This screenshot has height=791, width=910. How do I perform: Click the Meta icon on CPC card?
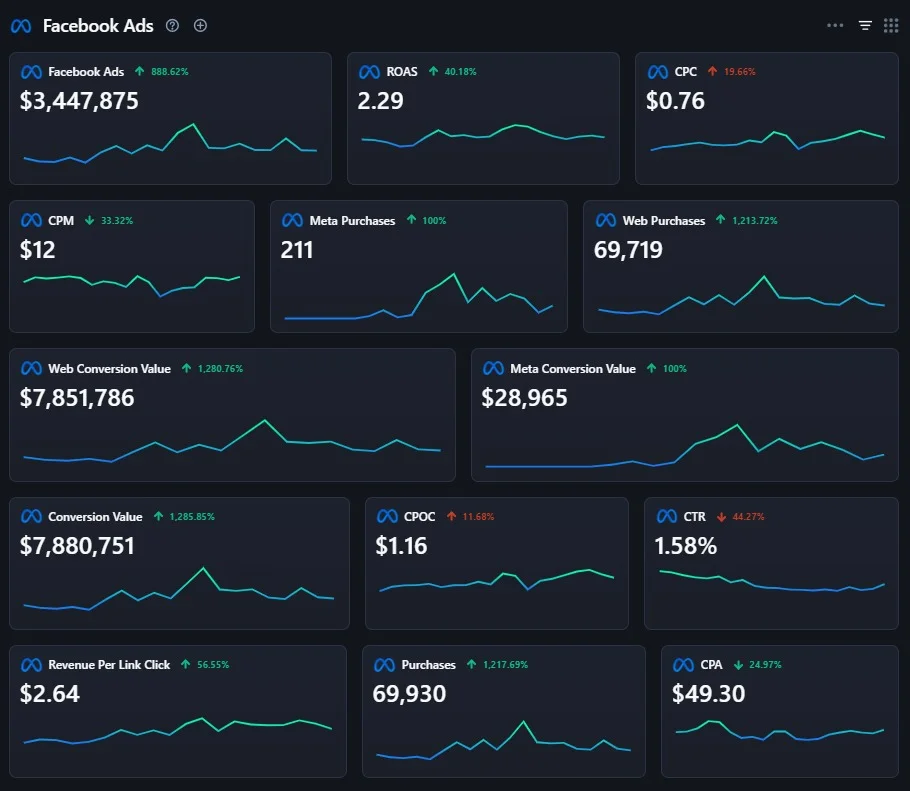658,72
